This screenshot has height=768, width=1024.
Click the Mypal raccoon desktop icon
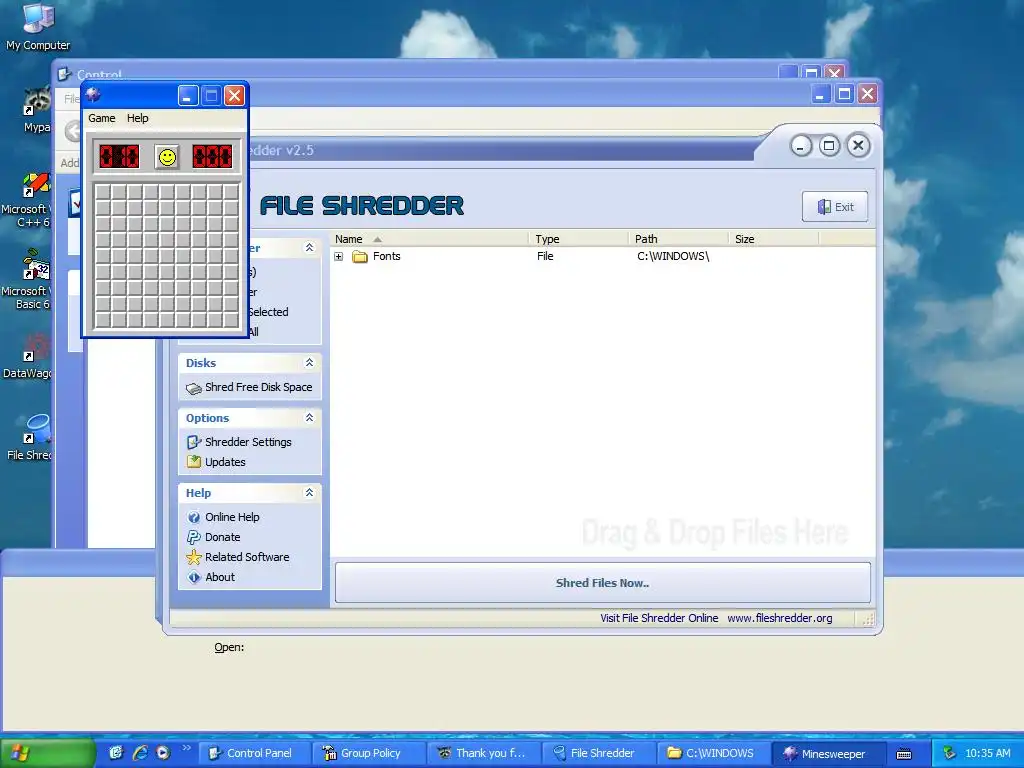coord(37,110)
